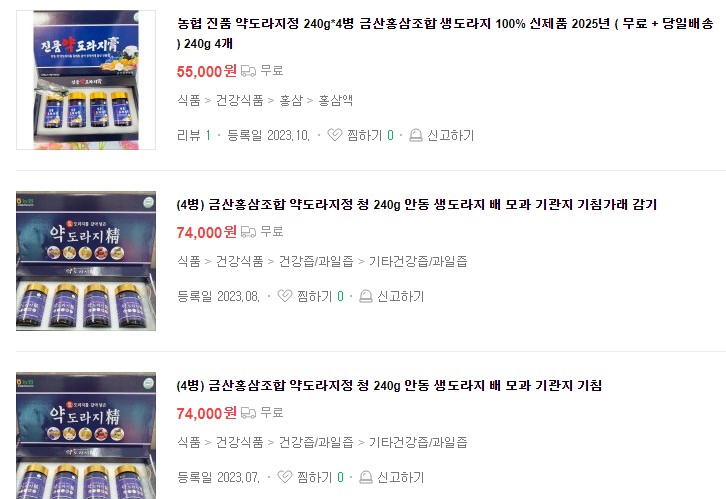Open the 농협 진품 약도라지정 240g*4병 product title

point(445,33)
